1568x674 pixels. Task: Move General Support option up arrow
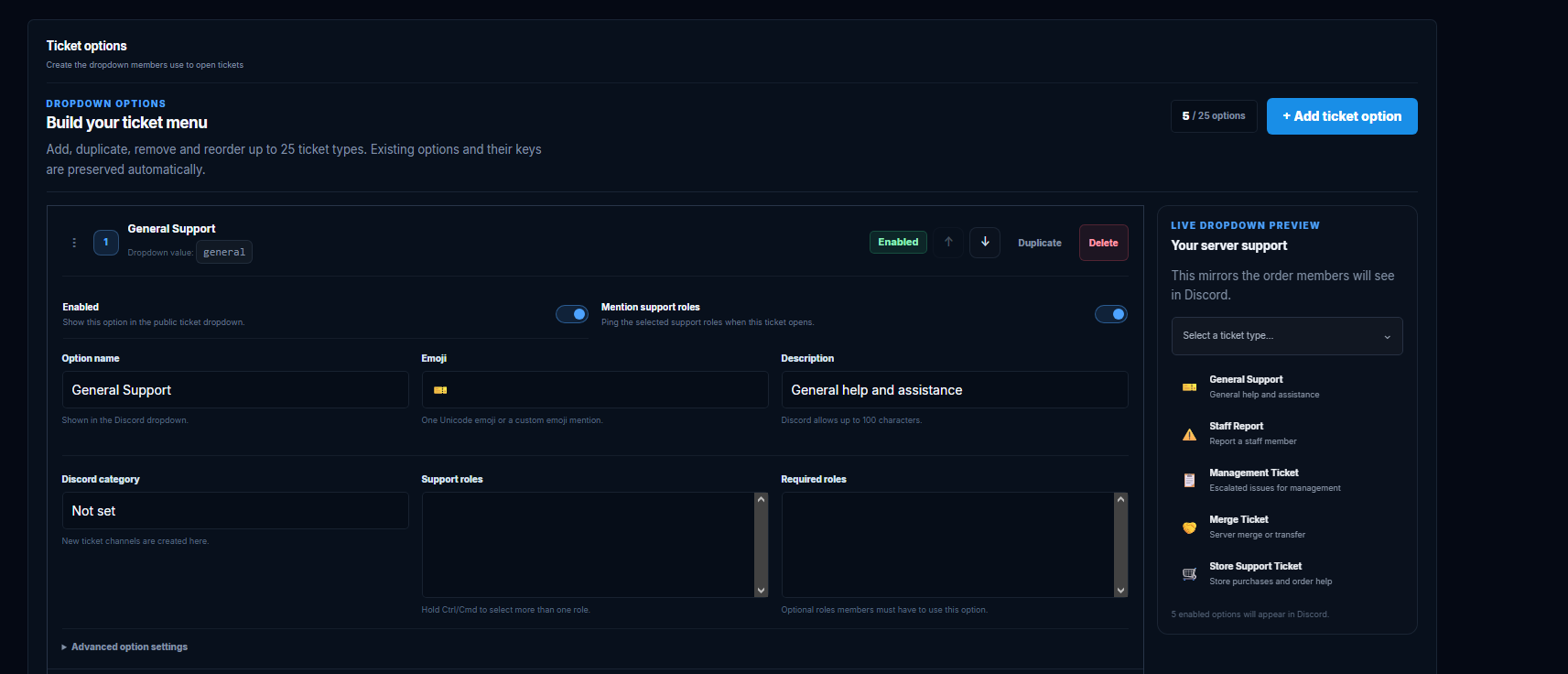(948, 243)
